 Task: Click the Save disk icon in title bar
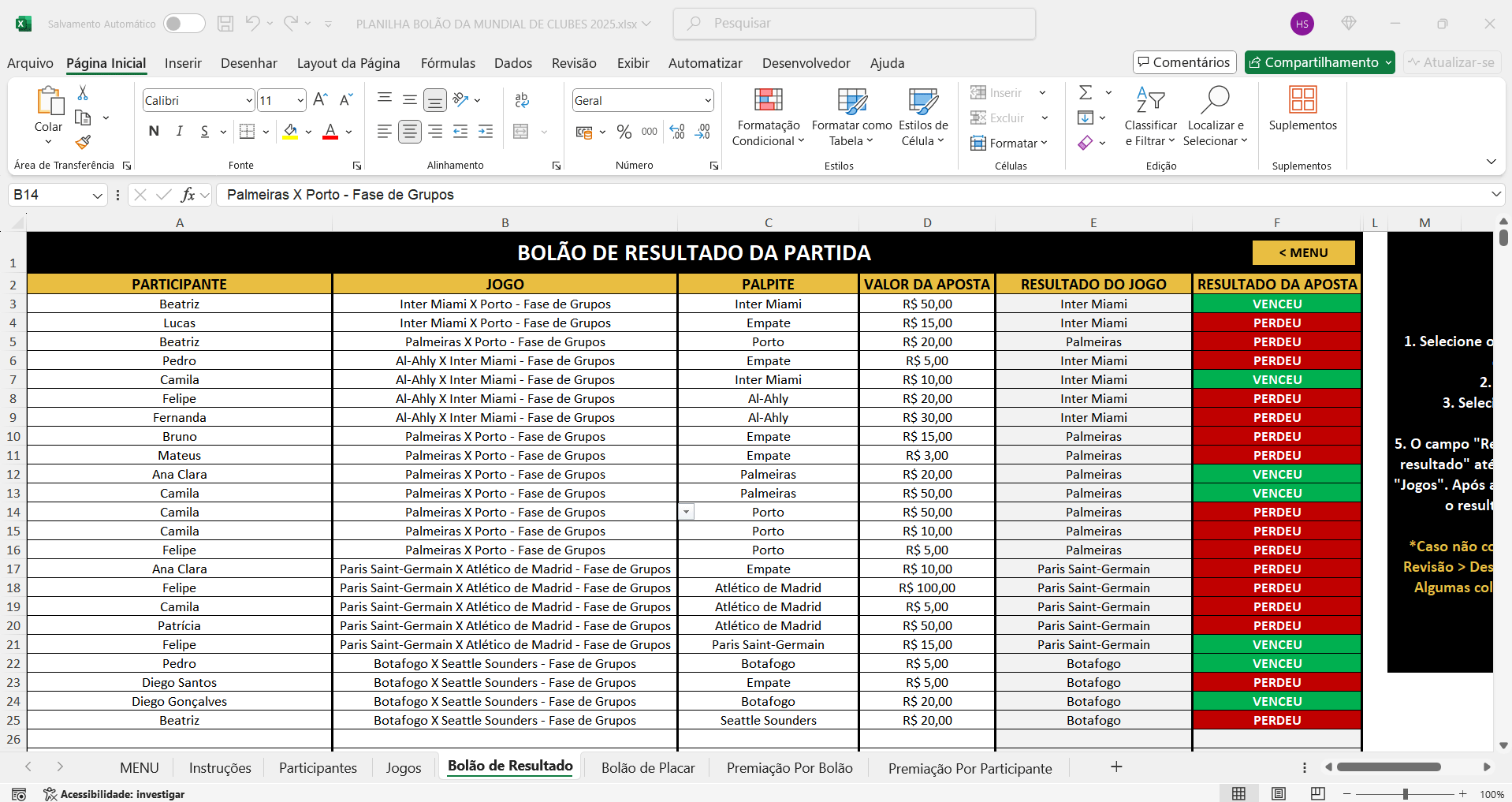point(225,24)
